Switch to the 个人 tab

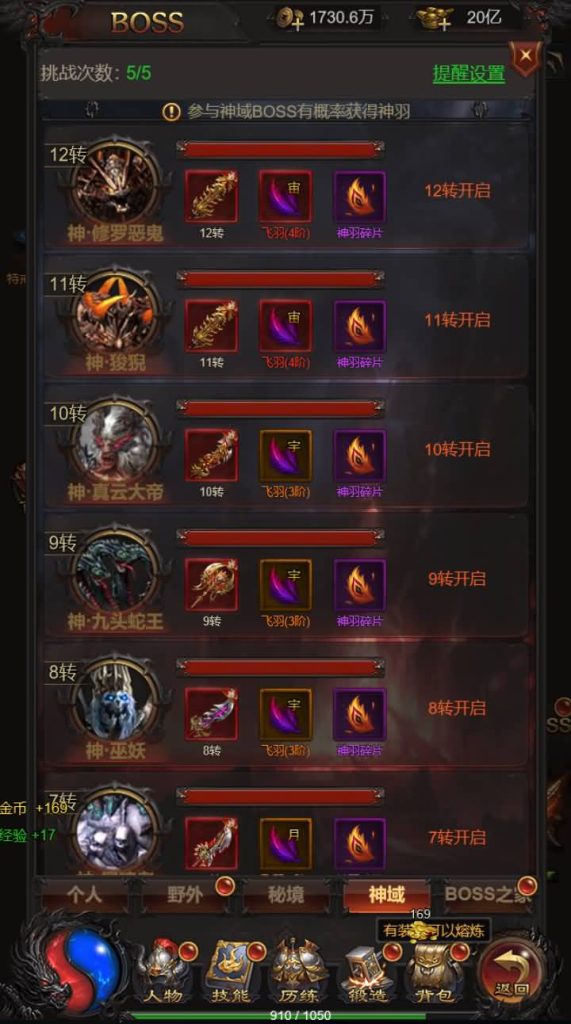pyautogui.click(x=84, y=895)
